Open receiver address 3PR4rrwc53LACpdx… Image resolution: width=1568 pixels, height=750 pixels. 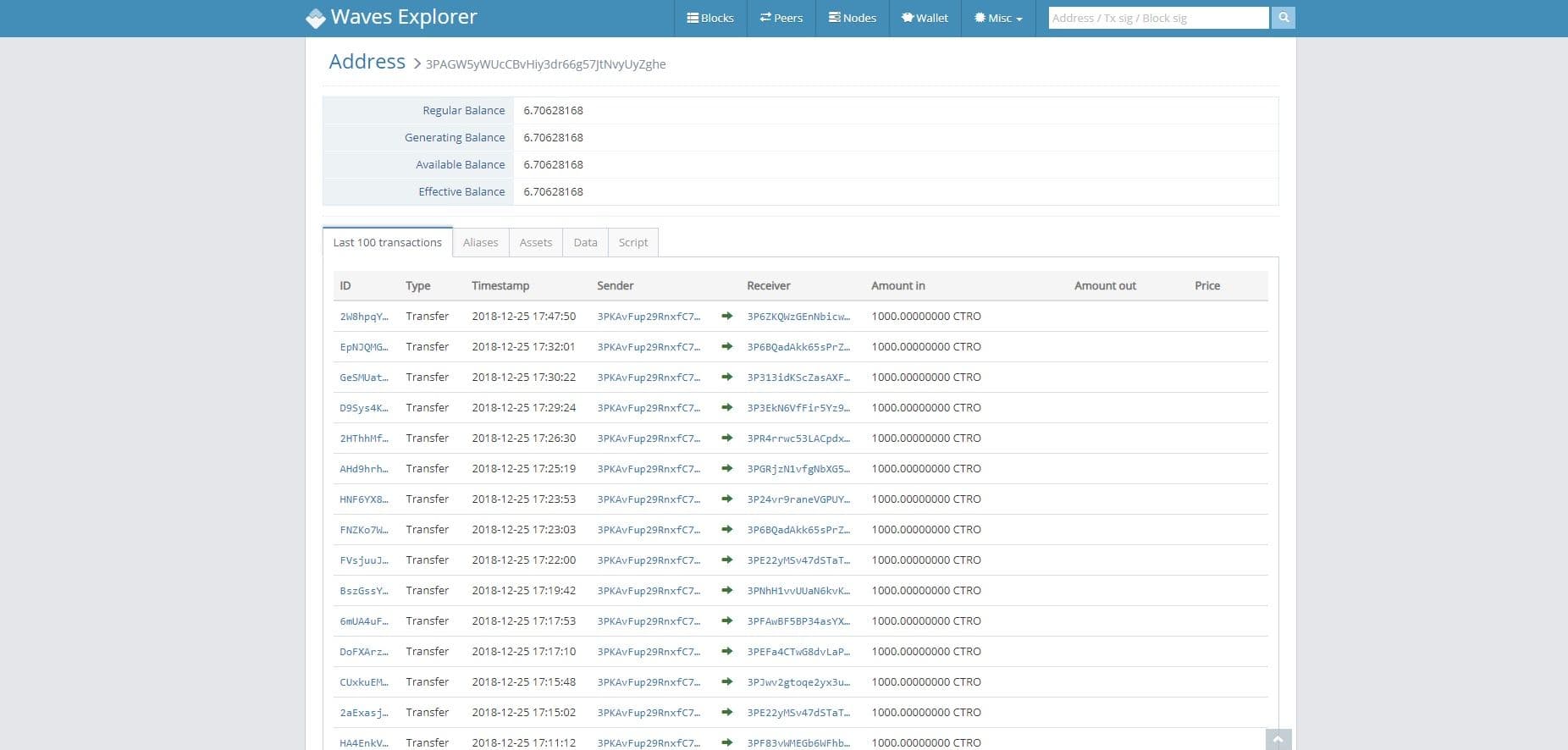click(x=798, y=438)
